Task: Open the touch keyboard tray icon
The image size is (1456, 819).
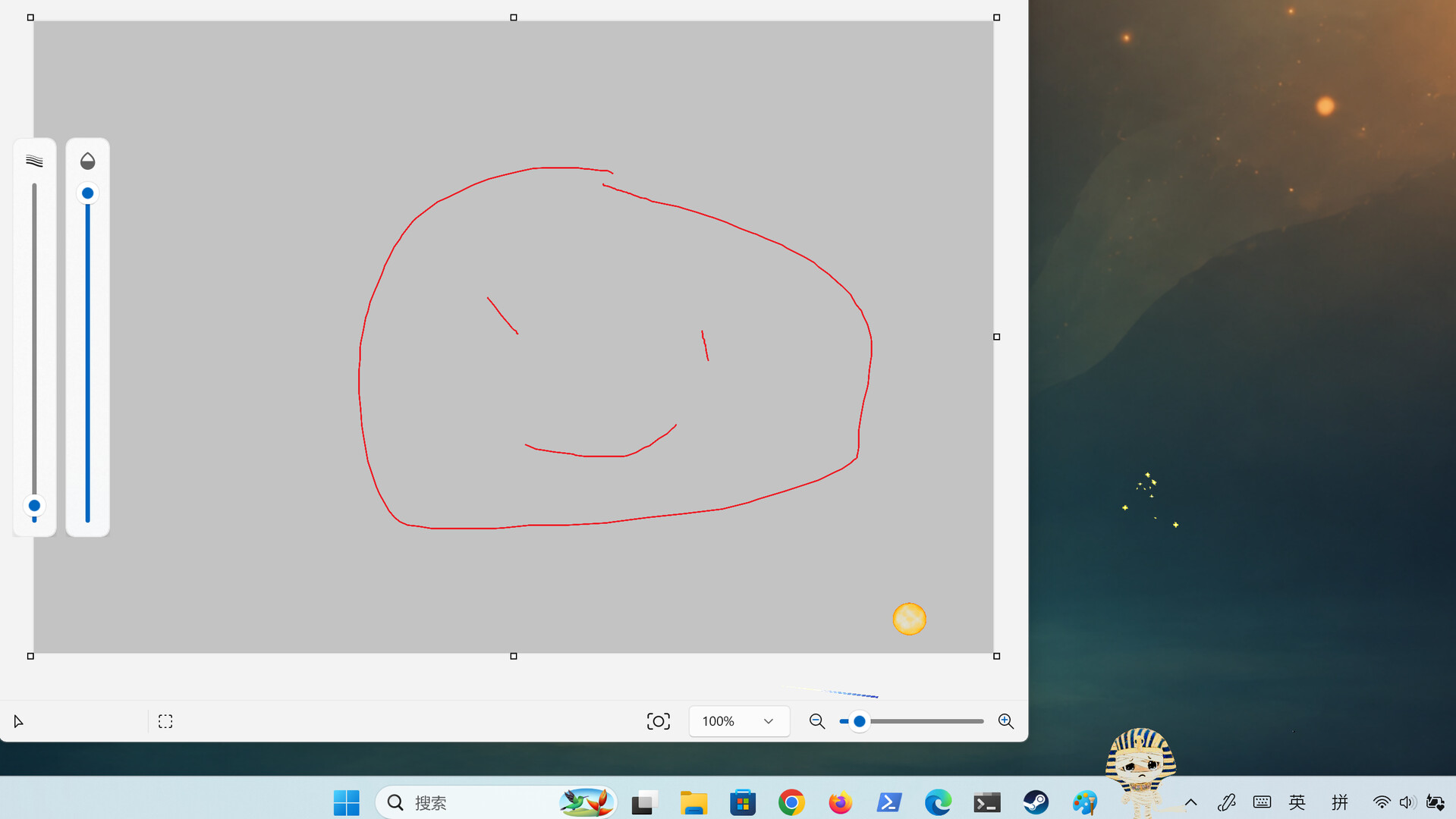Action: pos(1262,802)
